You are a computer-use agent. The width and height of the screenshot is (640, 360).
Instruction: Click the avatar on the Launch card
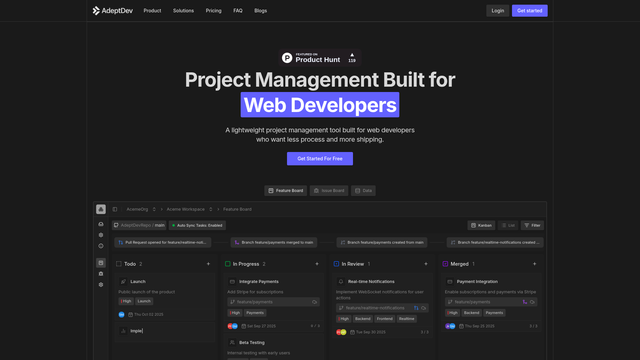121,315
